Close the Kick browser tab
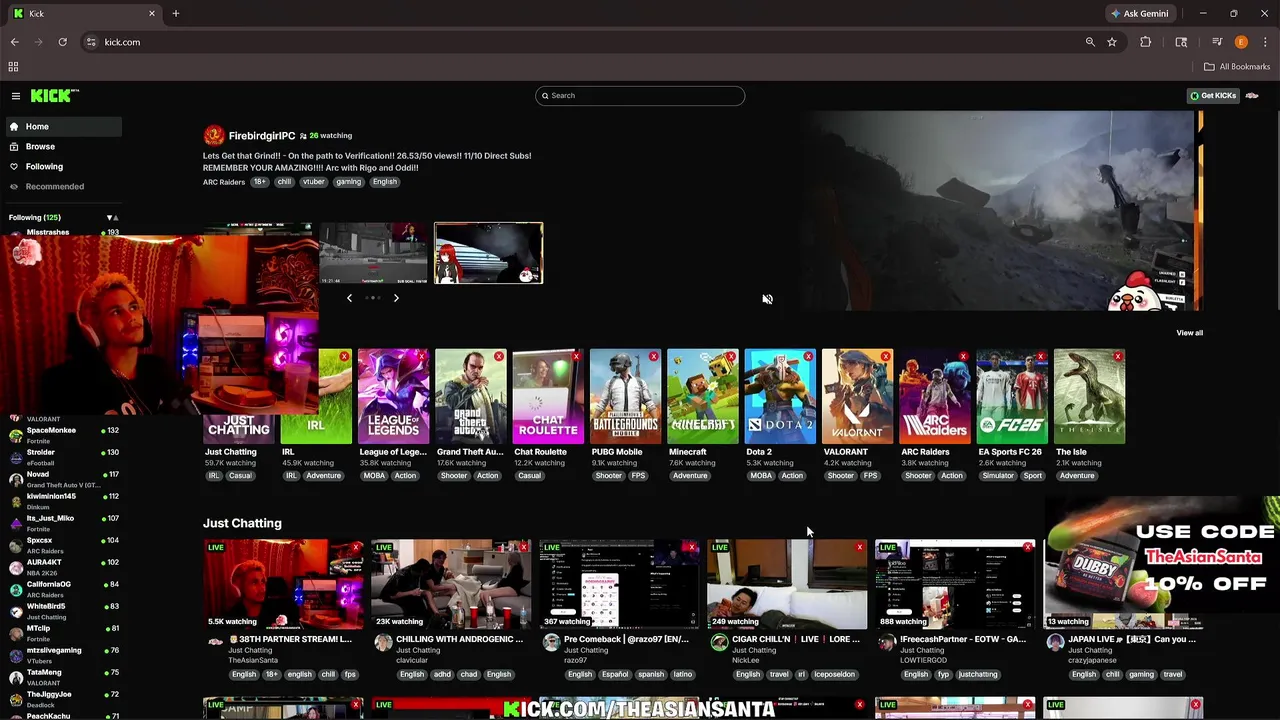Screen dimensions: 1280x720 (152, 14)
